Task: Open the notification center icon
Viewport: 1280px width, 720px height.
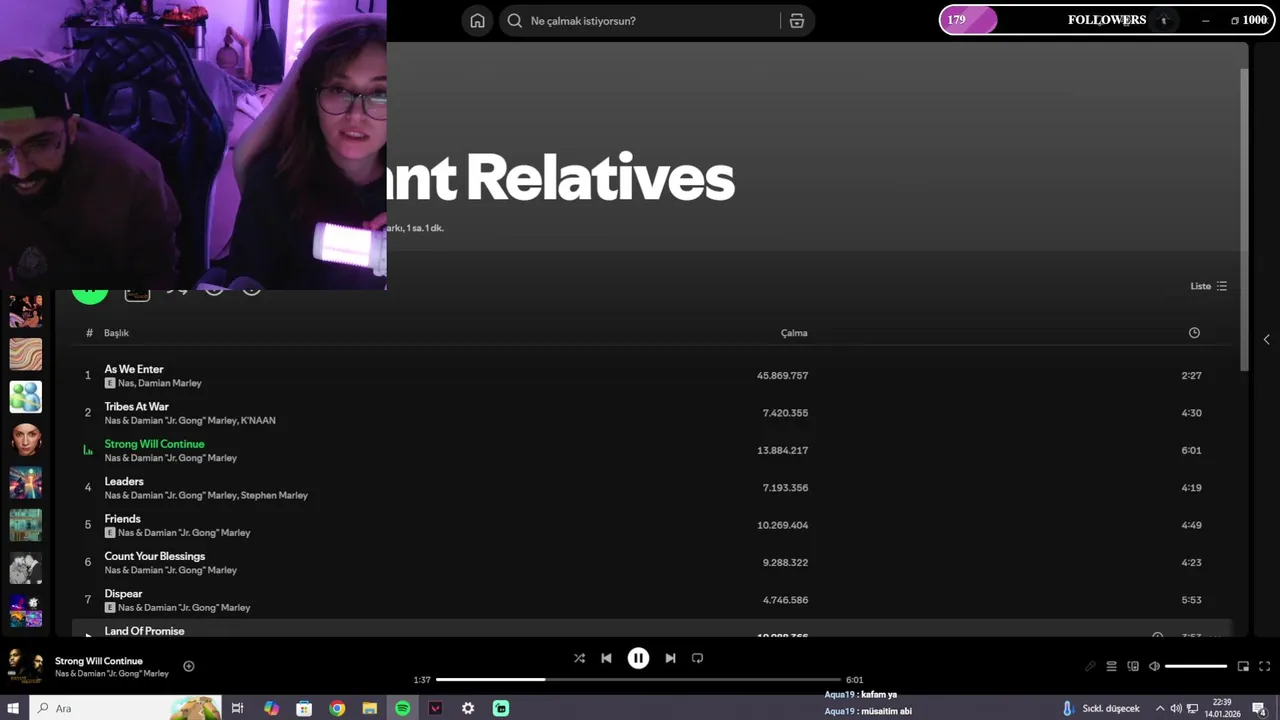Action: coord(1258,708)
